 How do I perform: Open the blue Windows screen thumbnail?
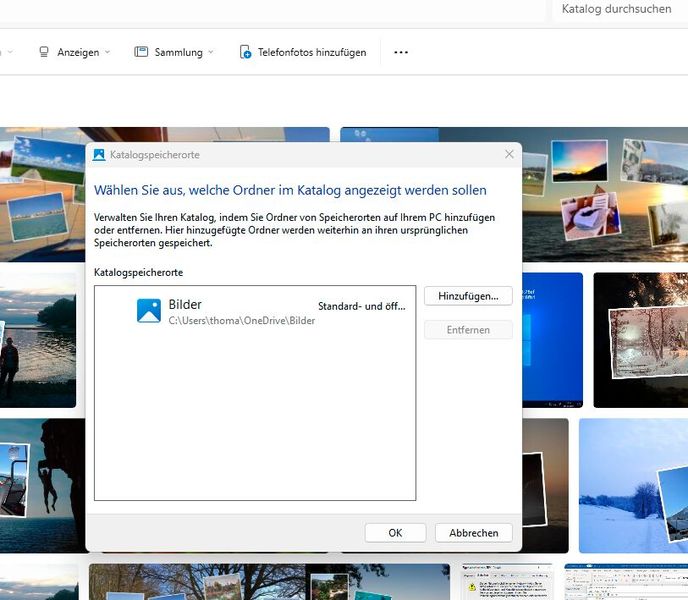pyautogui.click(x=552, y=340)
